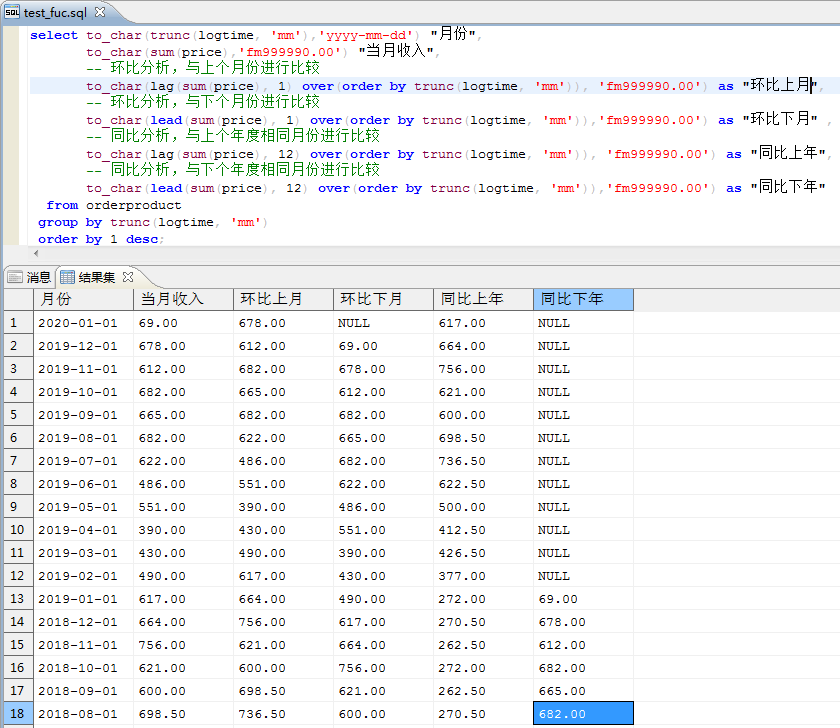Image resolution: width=840 pixels, height=728 pixels.
Task: Select row number 18 header
Action: pos(17,714)
